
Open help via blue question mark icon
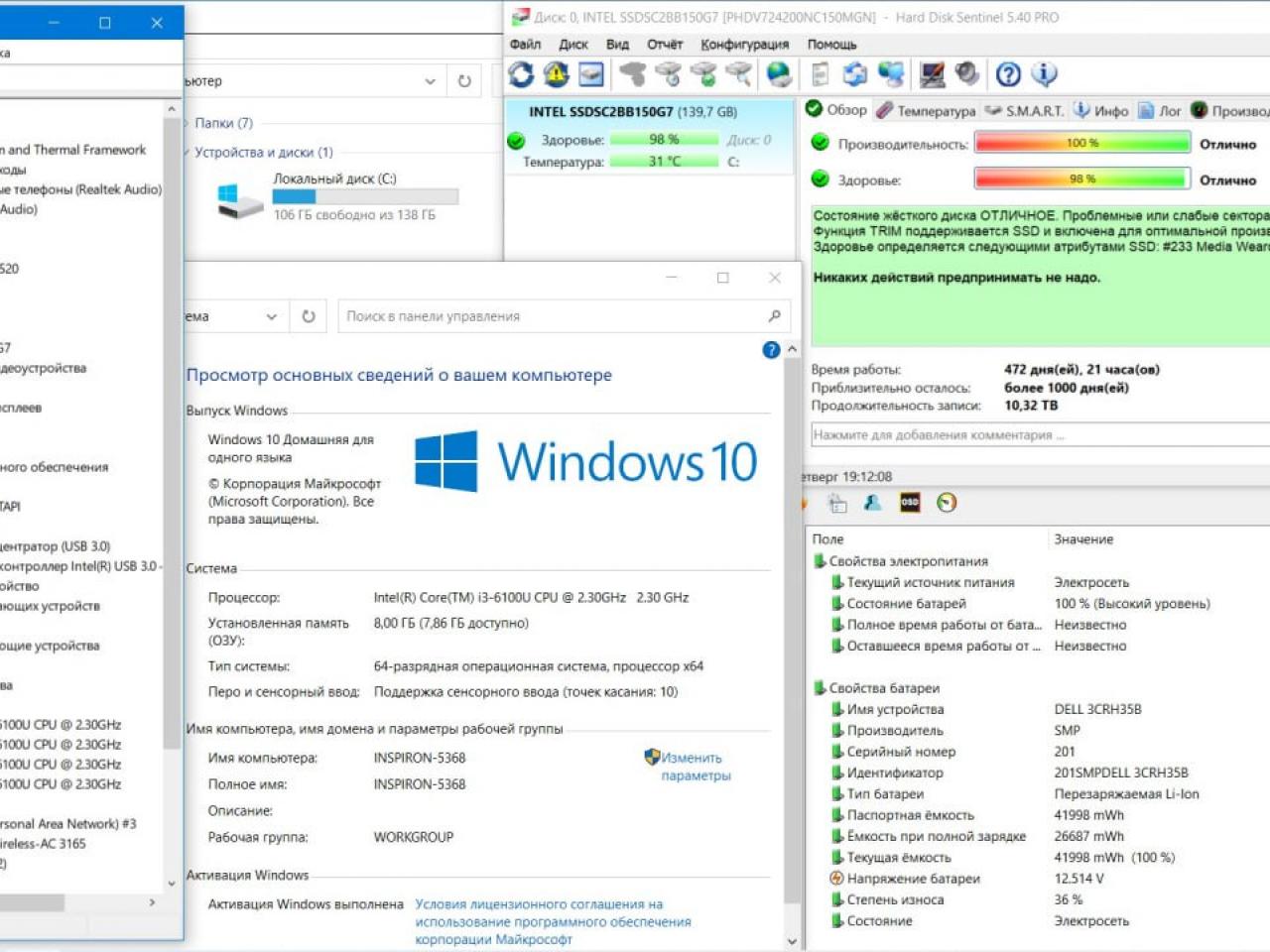(1008, 74)
